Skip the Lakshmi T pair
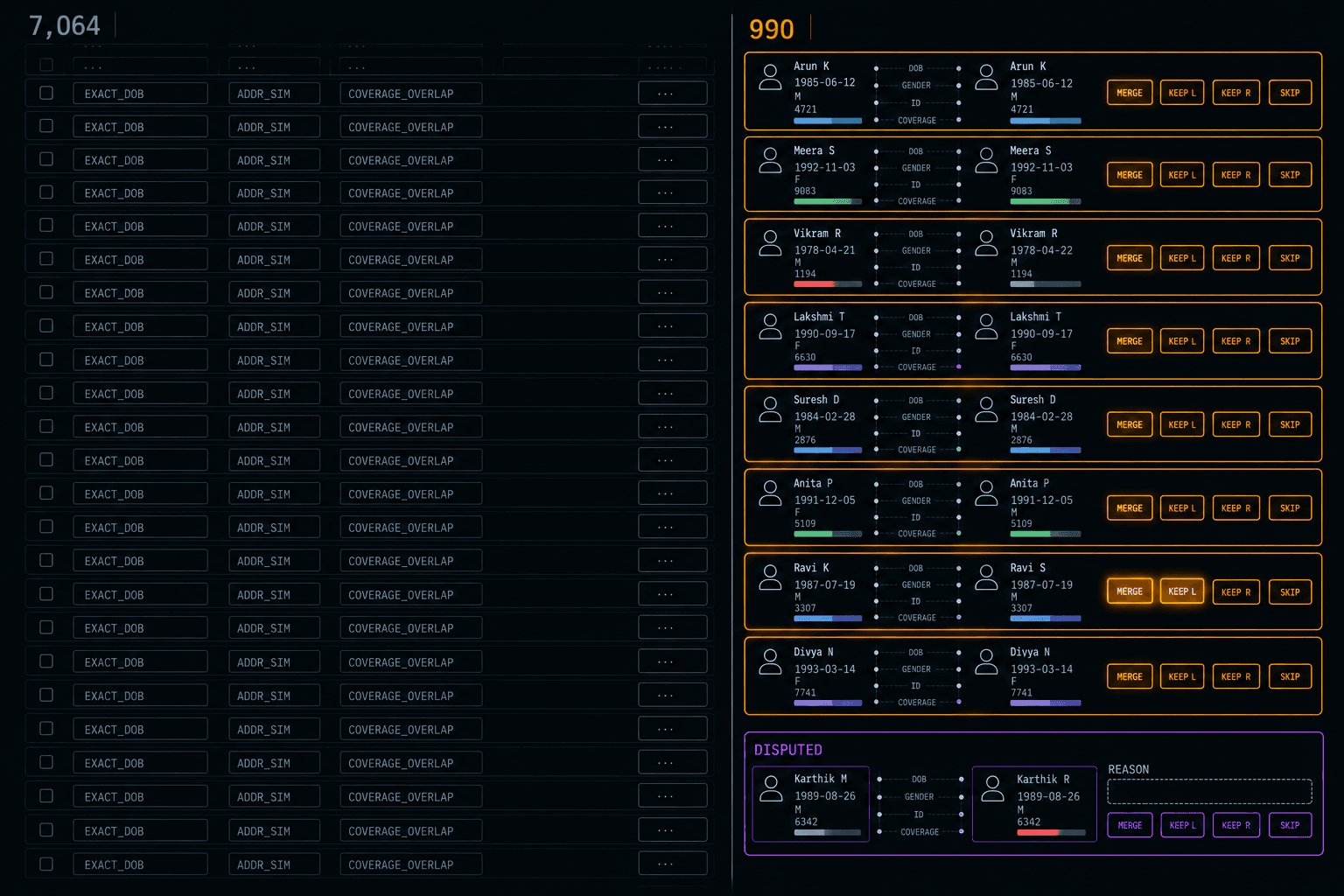The width and height of the screenshot is (1344, 896). (x=1290, y=341)
